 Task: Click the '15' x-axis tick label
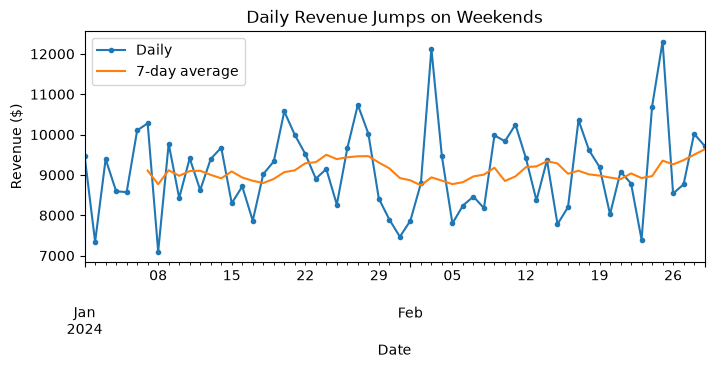pos(232,276)
